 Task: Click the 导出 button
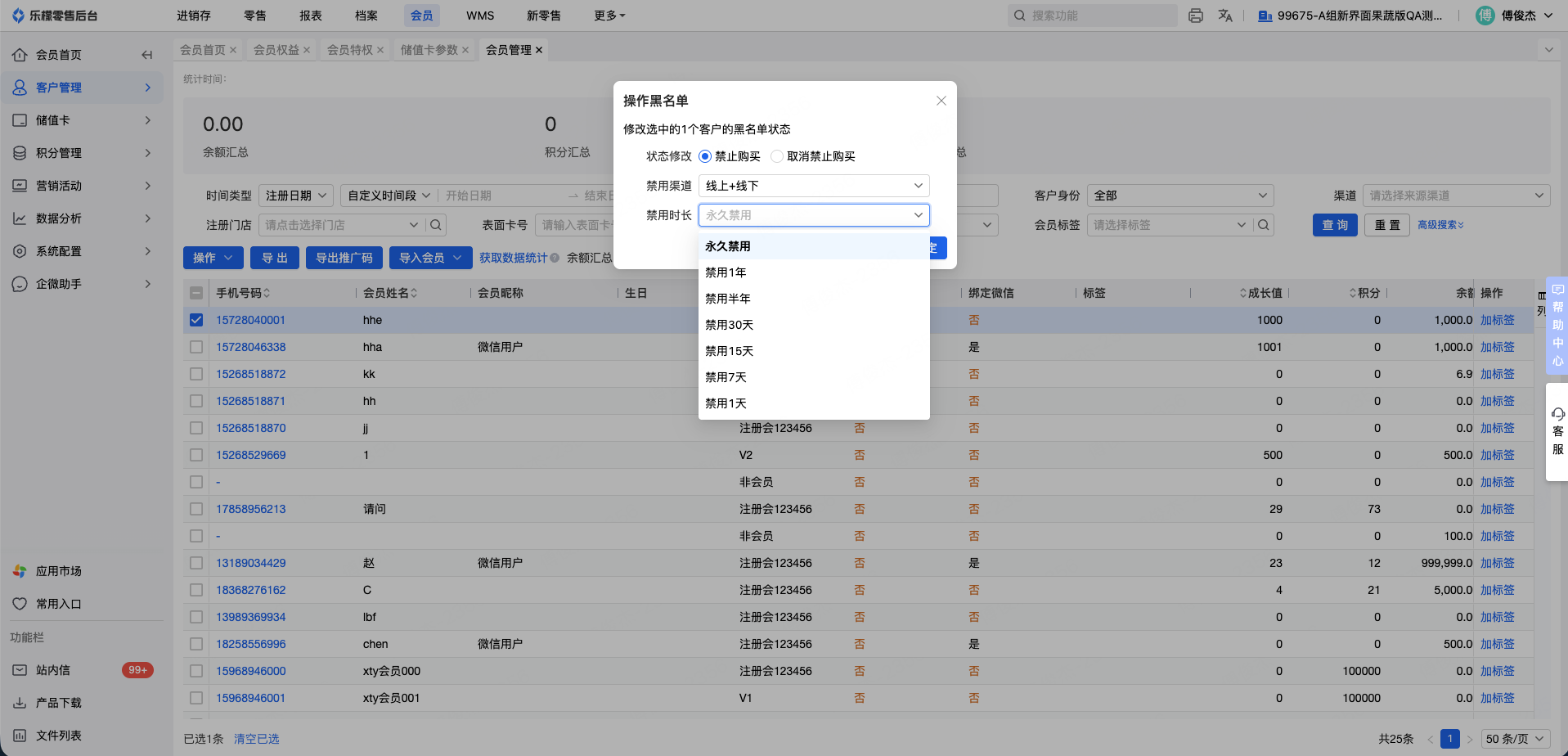pyautogui.click(x=275, y=258)
